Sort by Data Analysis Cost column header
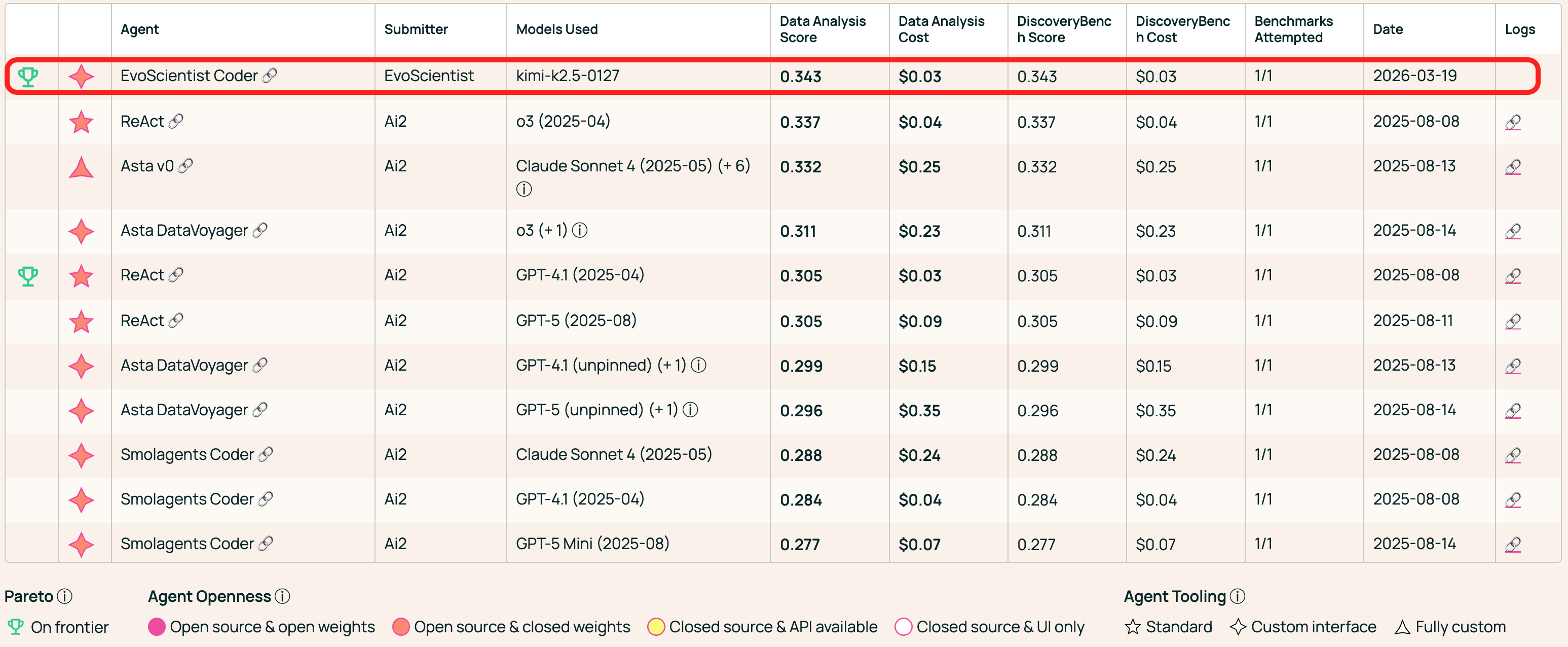Image resolution: width=1568 pixels, height=647 pixels. click(x=941, y=29)
